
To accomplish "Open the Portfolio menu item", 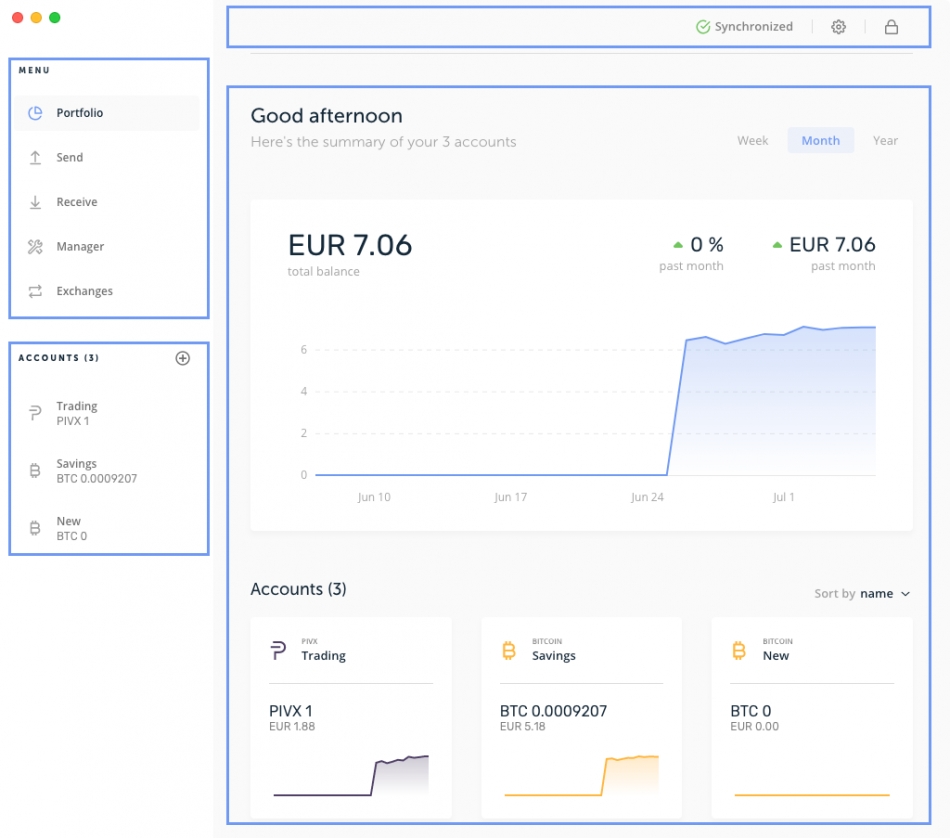I will [107, 113].
